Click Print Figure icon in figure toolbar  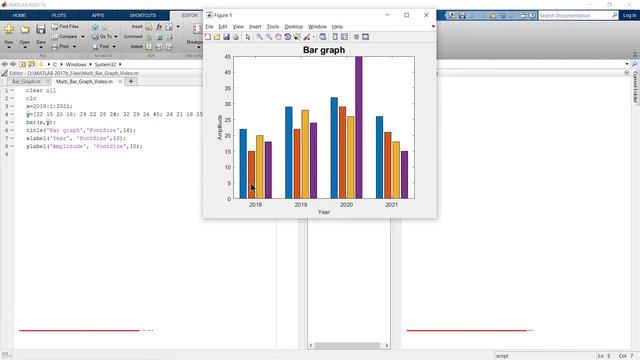tap(236, 37)
